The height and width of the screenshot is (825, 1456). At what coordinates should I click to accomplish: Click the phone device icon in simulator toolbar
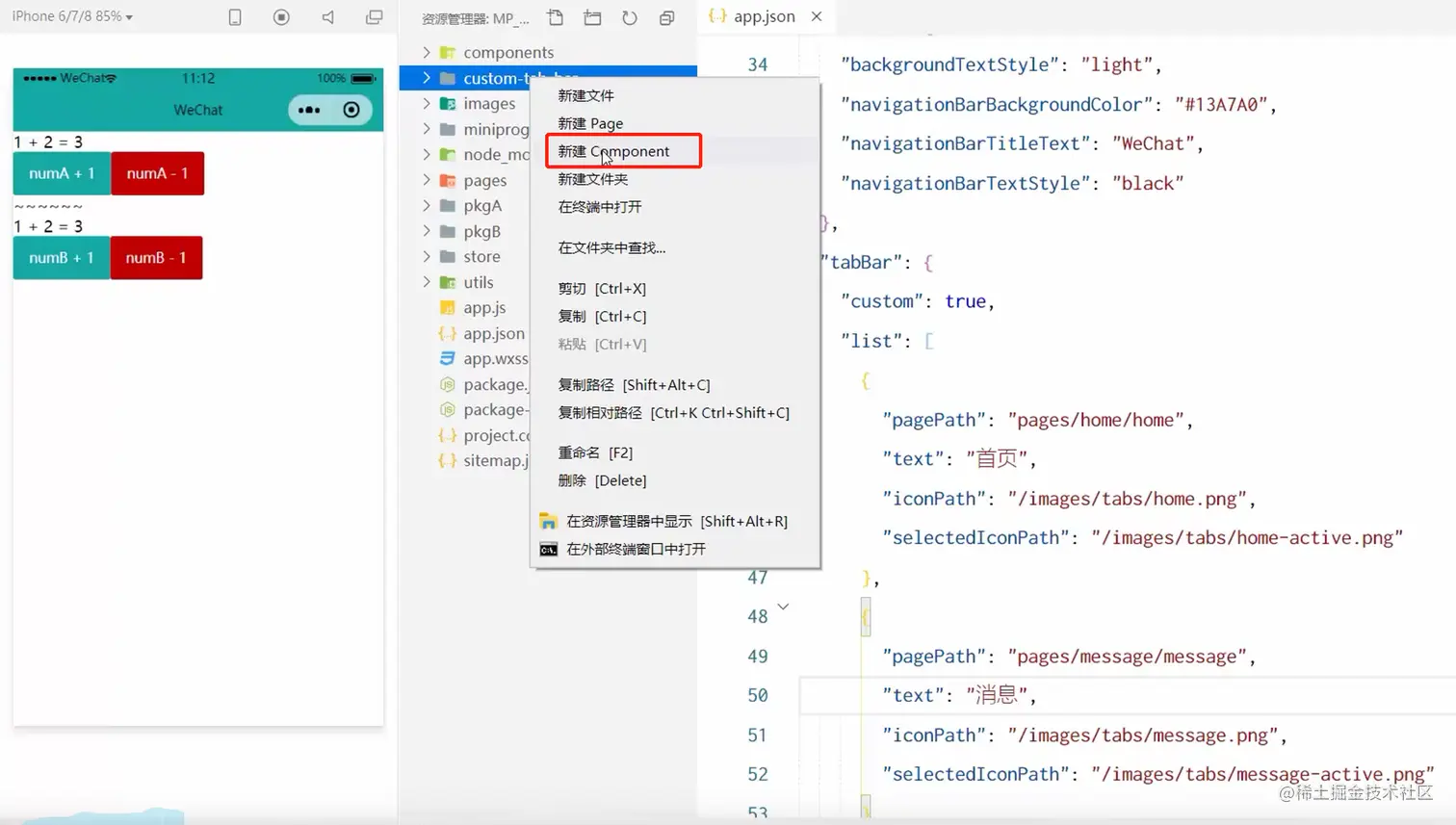tap(235, 17)
